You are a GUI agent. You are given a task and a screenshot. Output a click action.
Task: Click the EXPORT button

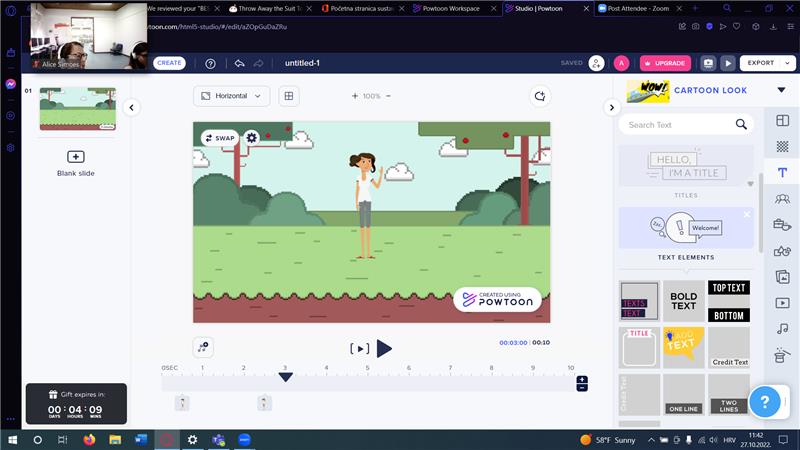pos(761,63)
